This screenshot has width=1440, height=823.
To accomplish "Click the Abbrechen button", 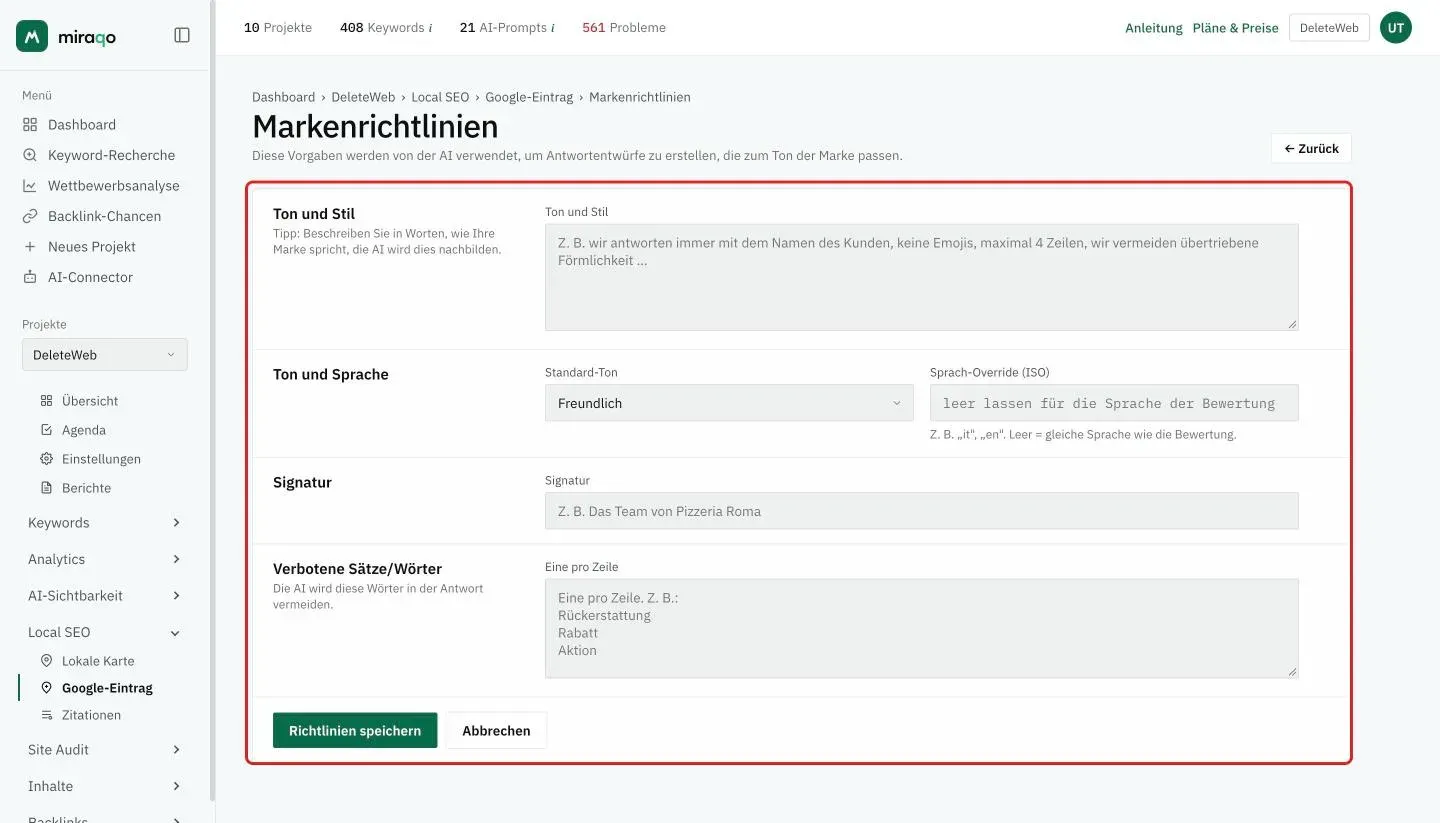I will (x=496, y=730).
